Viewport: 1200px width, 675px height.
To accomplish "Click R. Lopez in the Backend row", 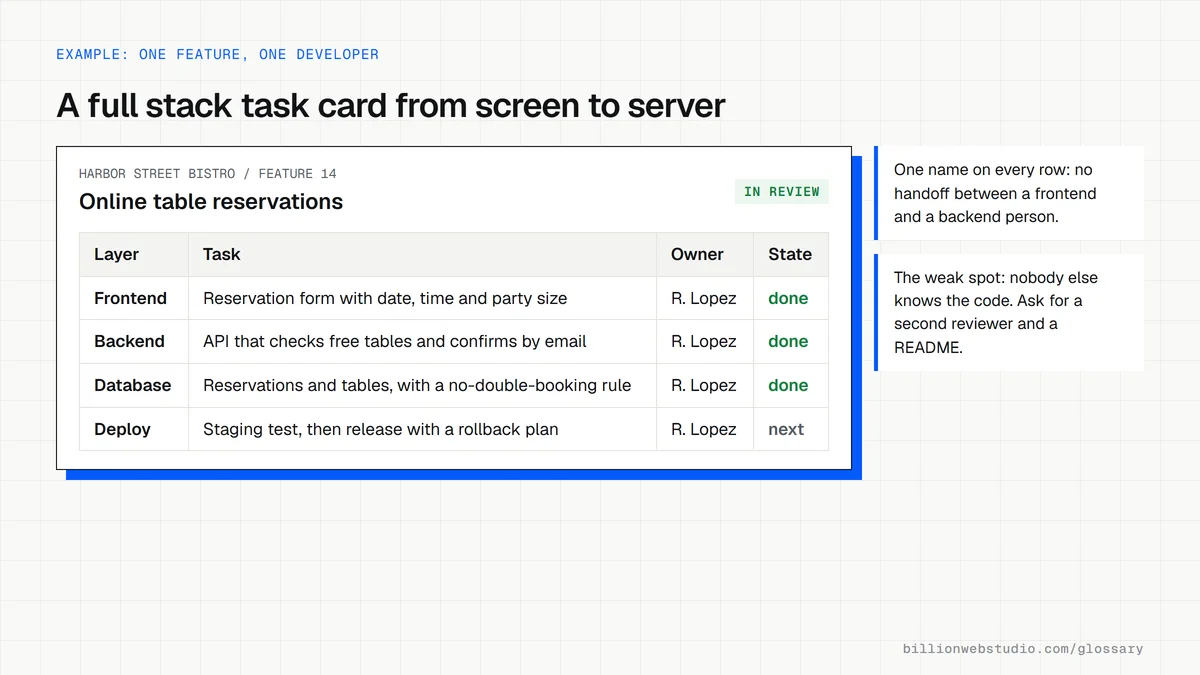I will (704, 341).
